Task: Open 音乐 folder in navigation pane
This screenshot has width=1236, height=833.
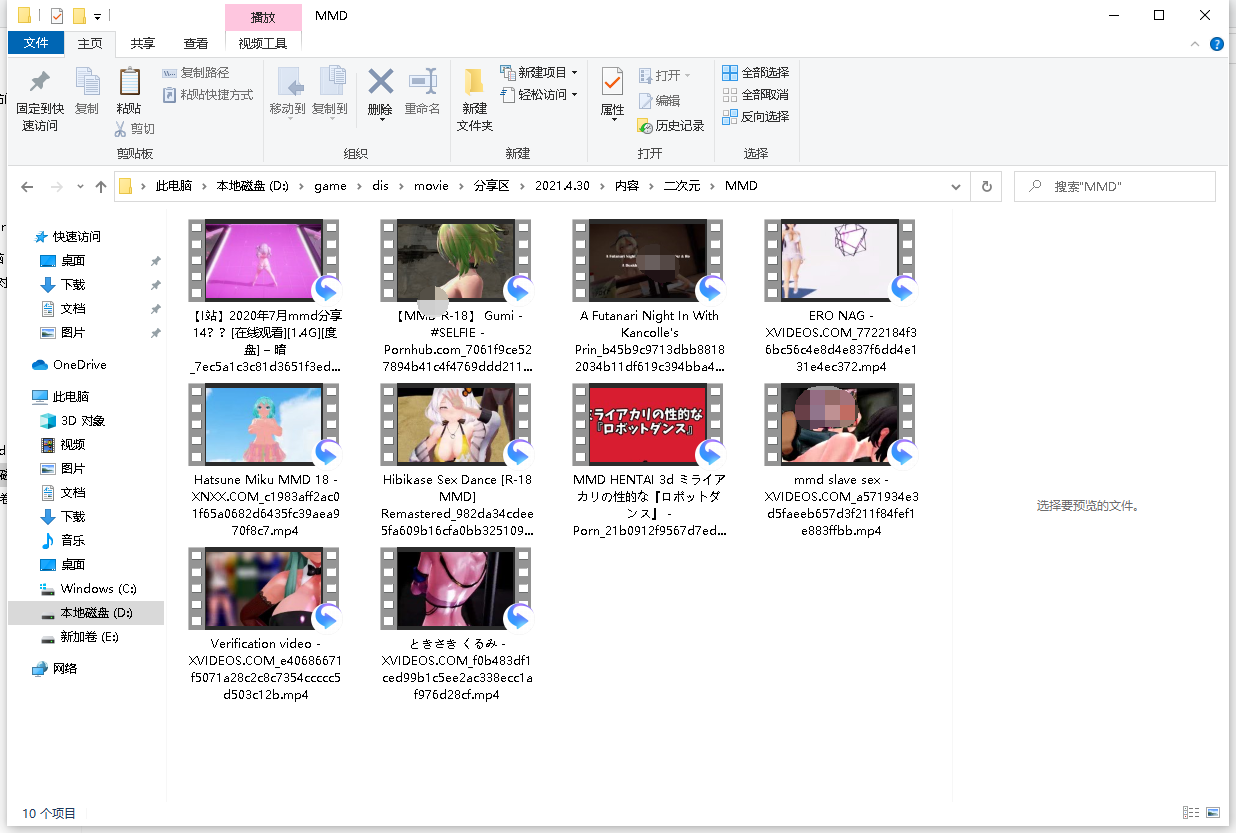Action: pyautogui.click(x=72, y=541)
